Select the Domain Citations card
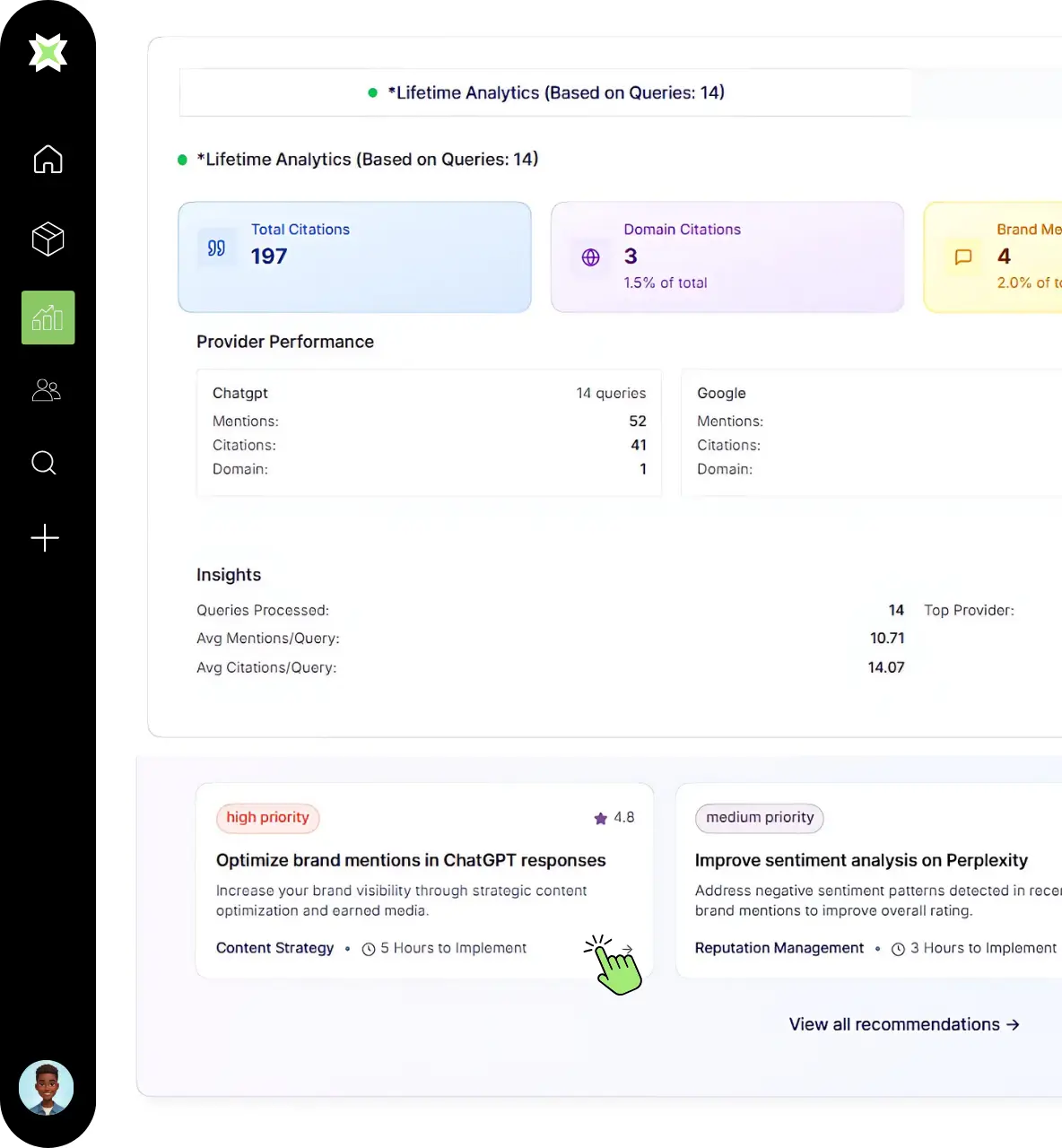Screen dimensions: 1062x1148 point(727,257)
